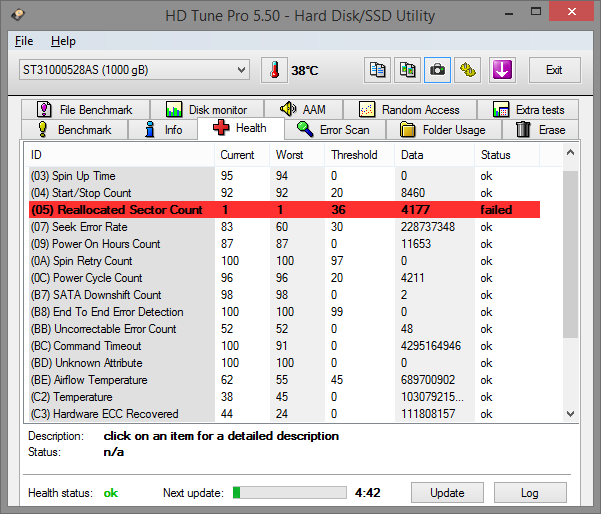This screenshot has height=514, width=601.
Task: Click the Next update progress bar
Action: pos(289,493)
